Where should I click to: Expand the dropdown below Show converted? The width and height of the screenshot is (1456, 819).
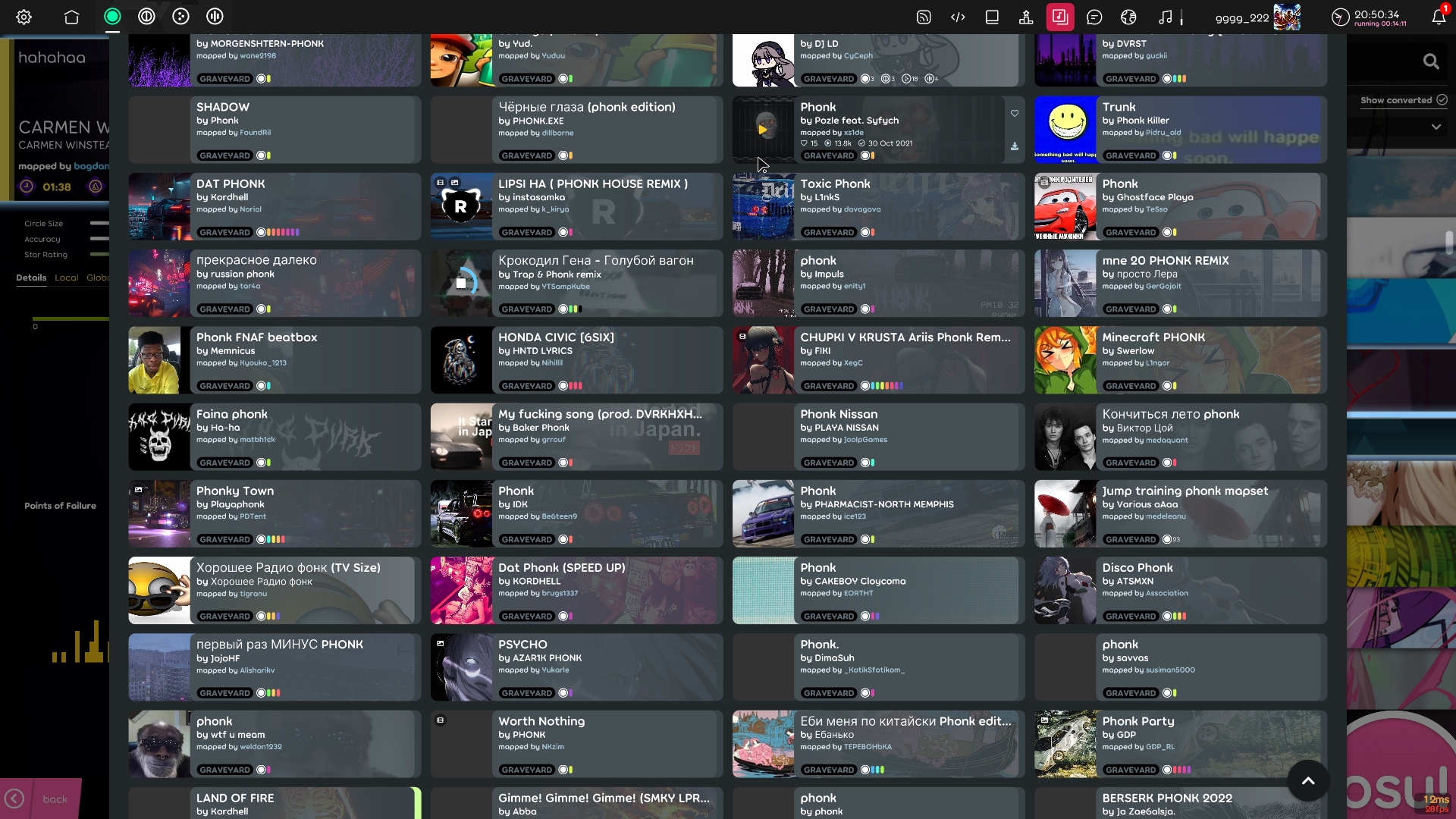pyautogui.click(x=1436, y=127)
